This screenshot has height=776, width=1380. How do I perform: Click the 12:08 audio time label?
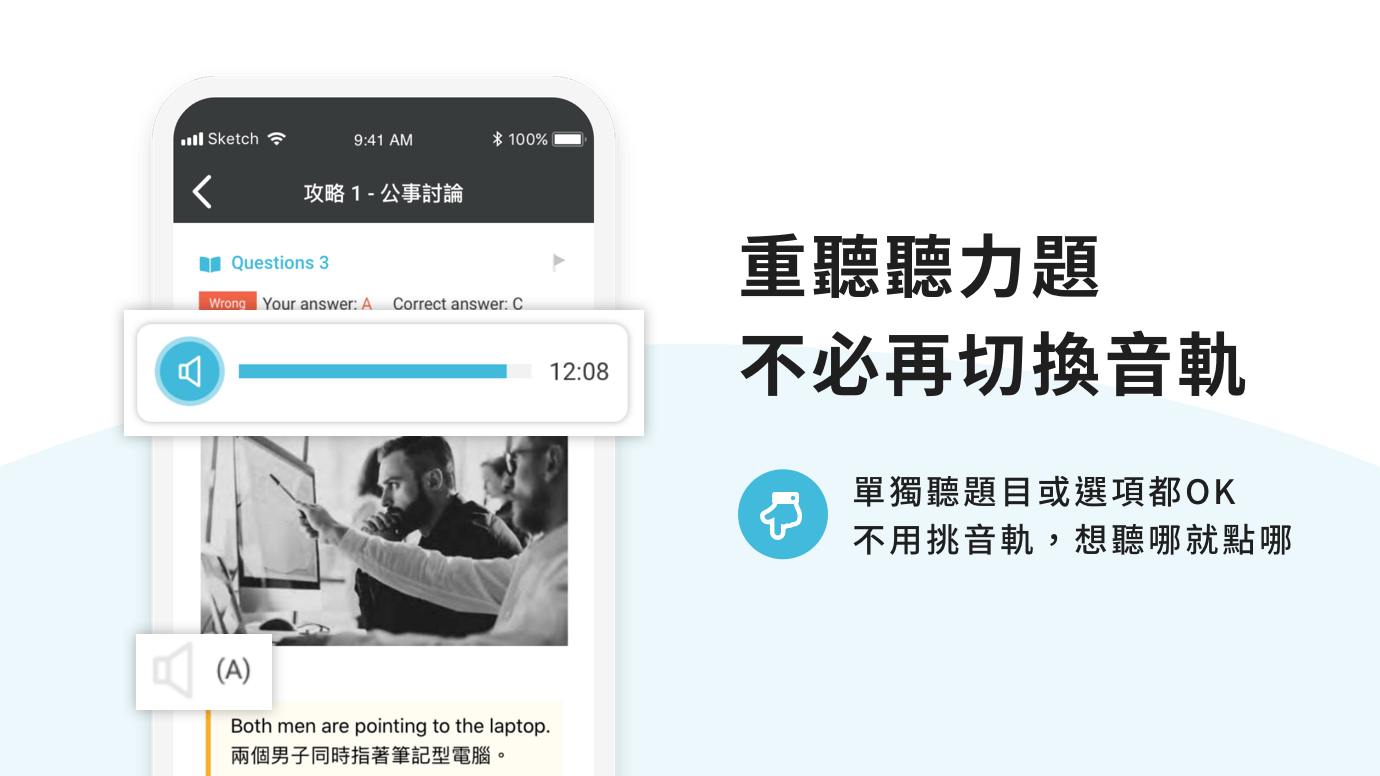(579, 372)
